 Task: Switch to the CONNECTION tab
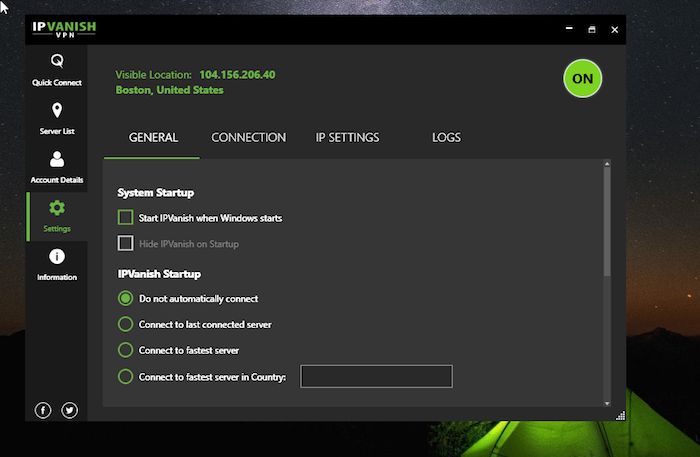pos(249,137)
